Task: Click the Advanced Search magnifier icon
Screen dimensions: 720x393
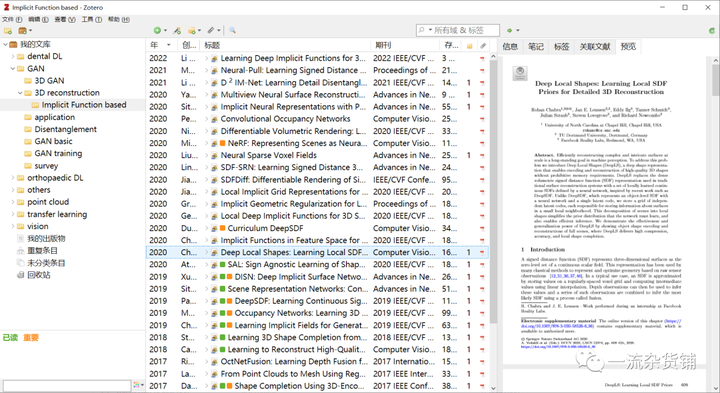Action: pyautogui.click(x=232, y=30)
